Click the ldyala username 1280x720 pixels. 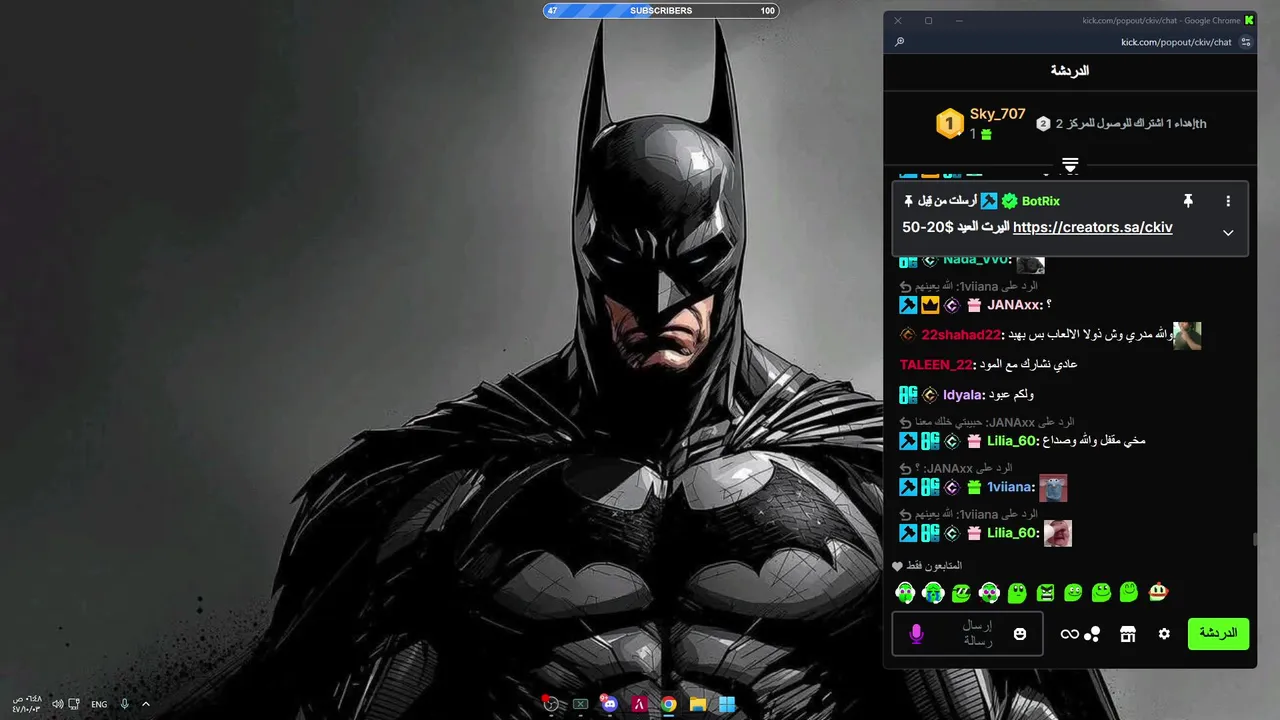(964, 395)
